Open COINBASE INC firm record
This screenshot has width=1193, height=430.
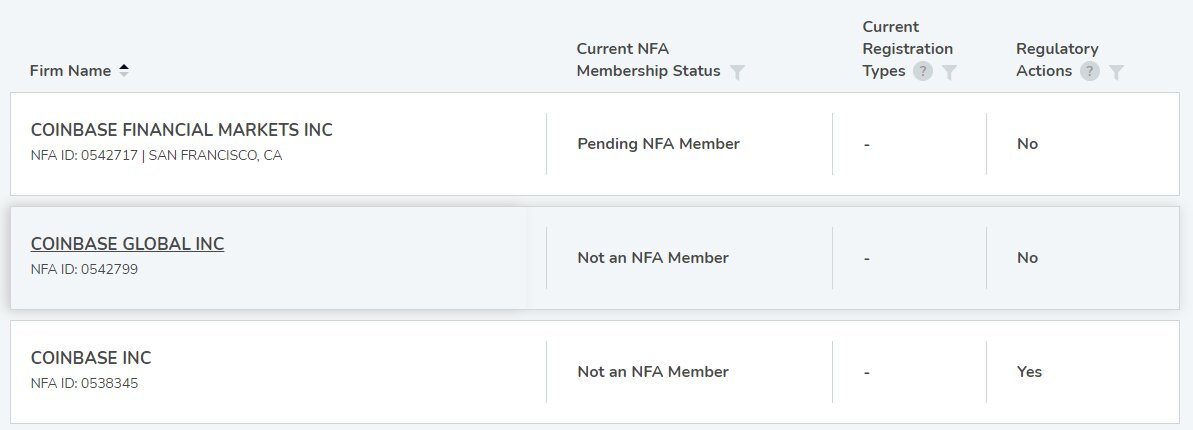91,358
